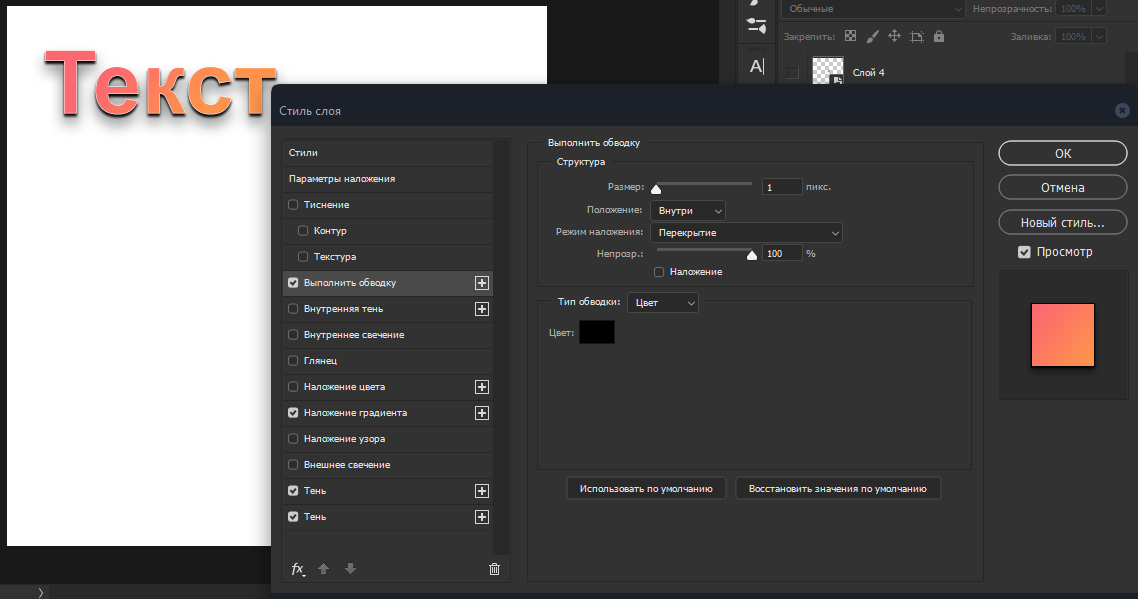Click plus icon beside Наложение градиента
The width and height of the screenshot is (1138, 599).
482,413
